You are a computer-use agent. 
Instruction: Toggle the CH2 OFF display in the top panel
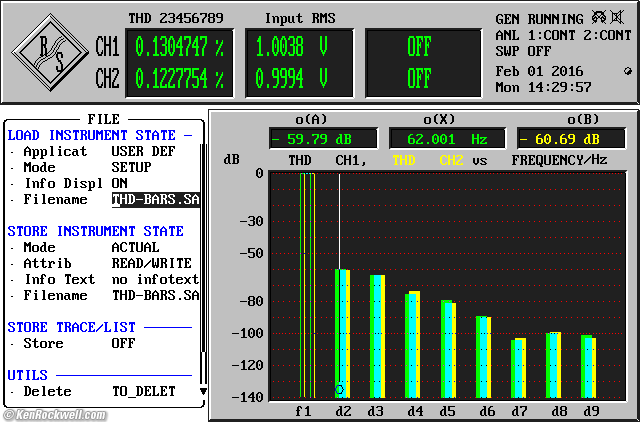[x=418, y=78]
